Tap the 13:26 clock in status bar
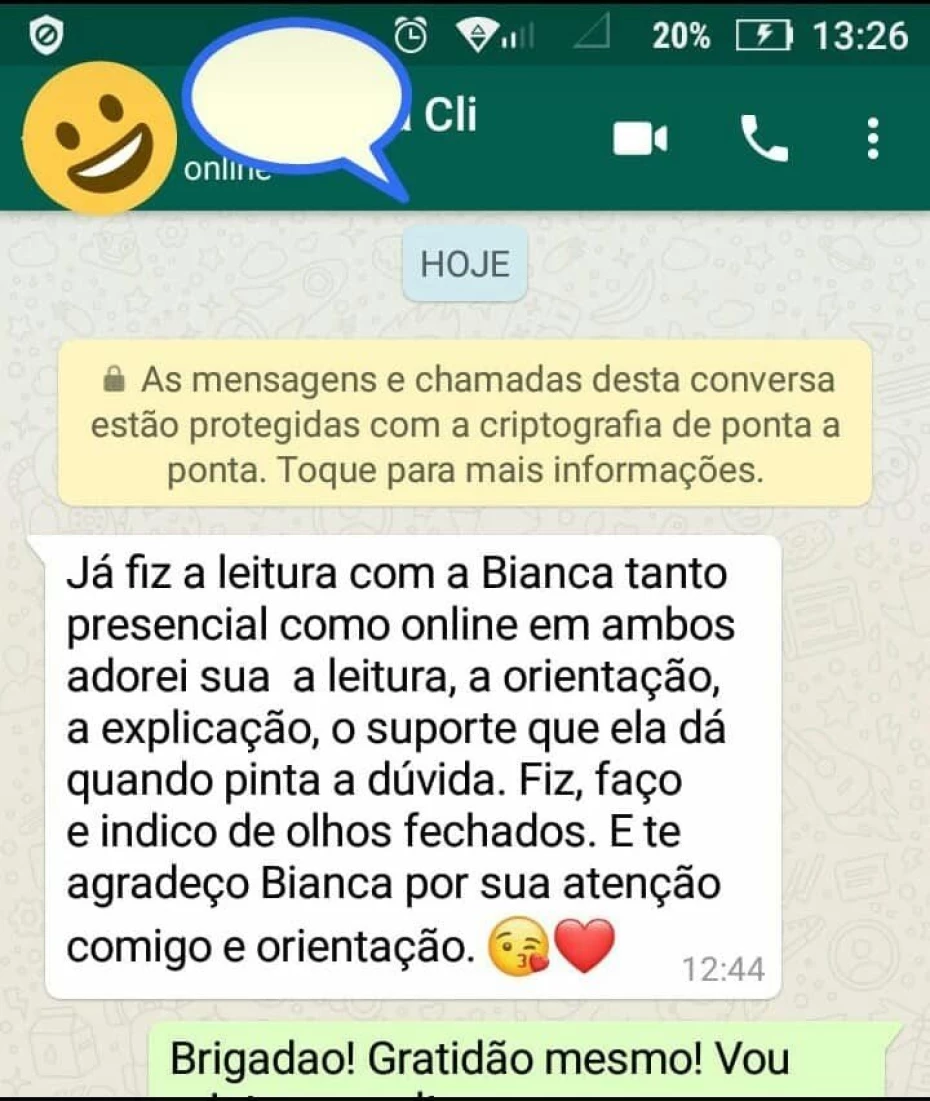Viewport: 930px width, 1101px height. pos(860,36)
